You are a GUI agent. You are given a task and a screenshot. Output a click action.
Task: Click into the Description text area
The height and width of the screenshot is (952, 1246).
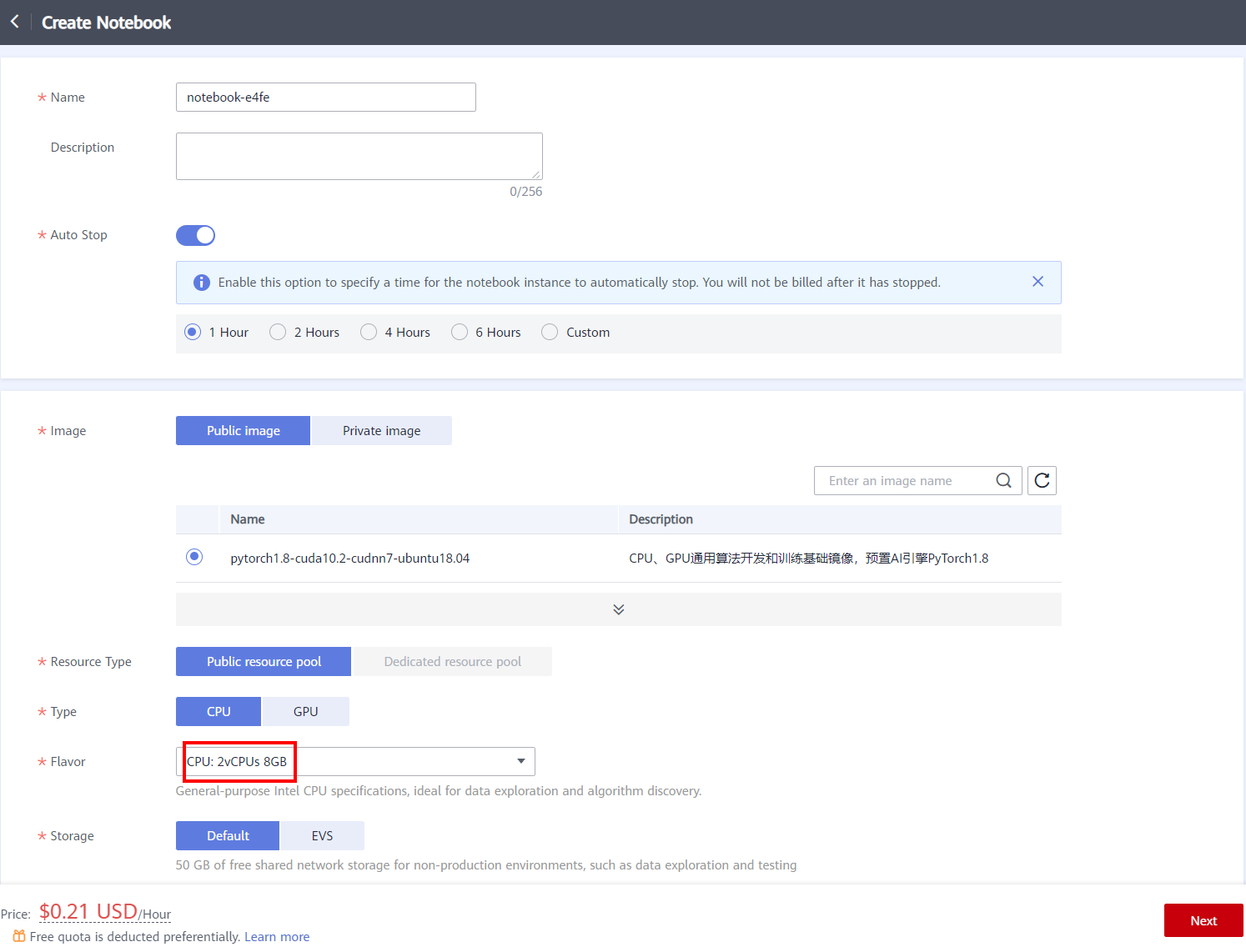tap(359, 156)
